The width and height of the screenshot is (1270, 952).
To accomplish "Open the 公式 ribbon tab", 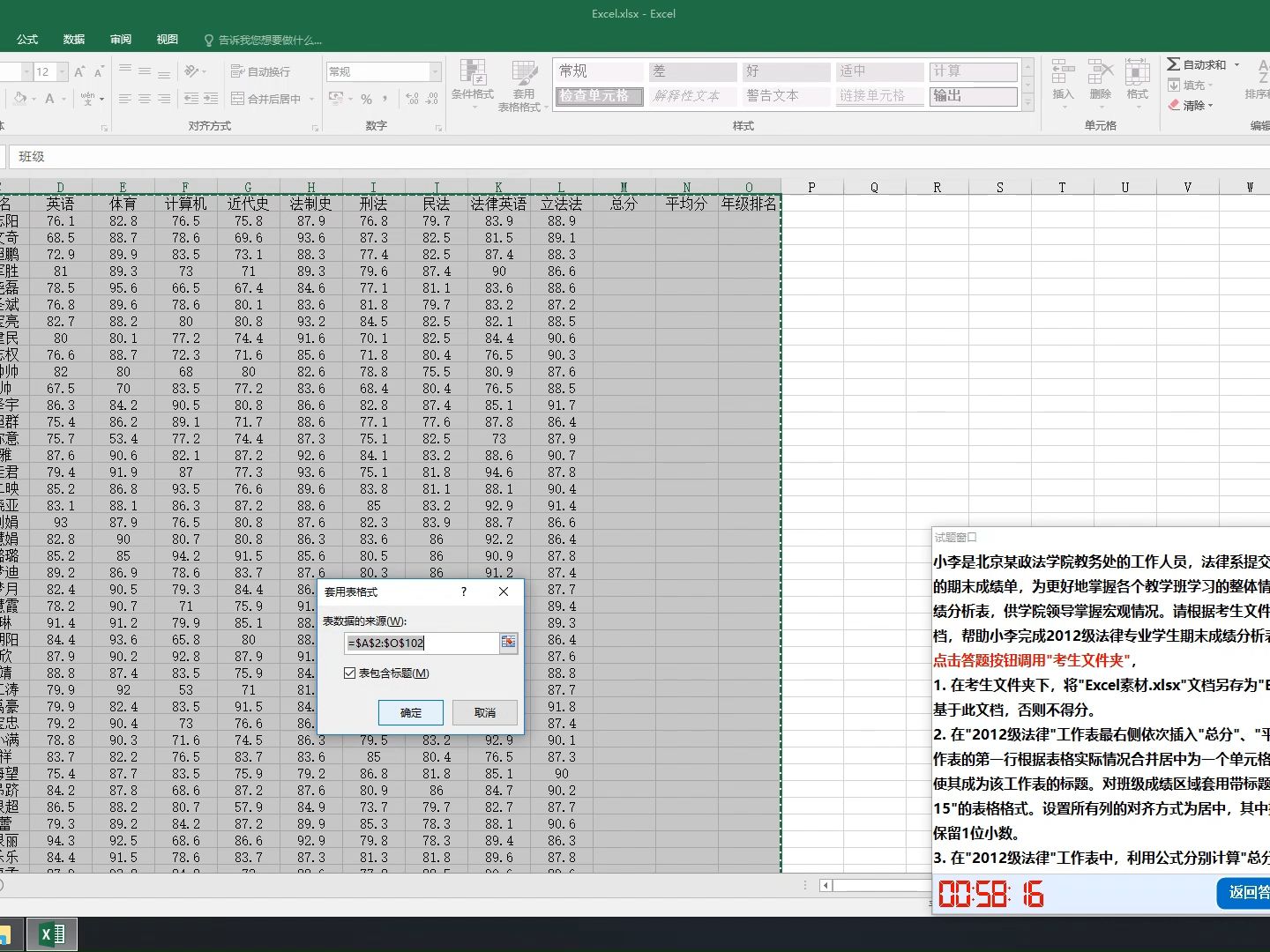I will click(x=27, y=40).
